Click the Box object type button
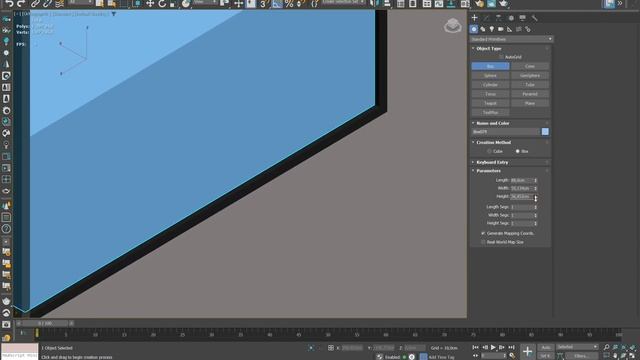 pyautogui.click(x=490, y=66)
